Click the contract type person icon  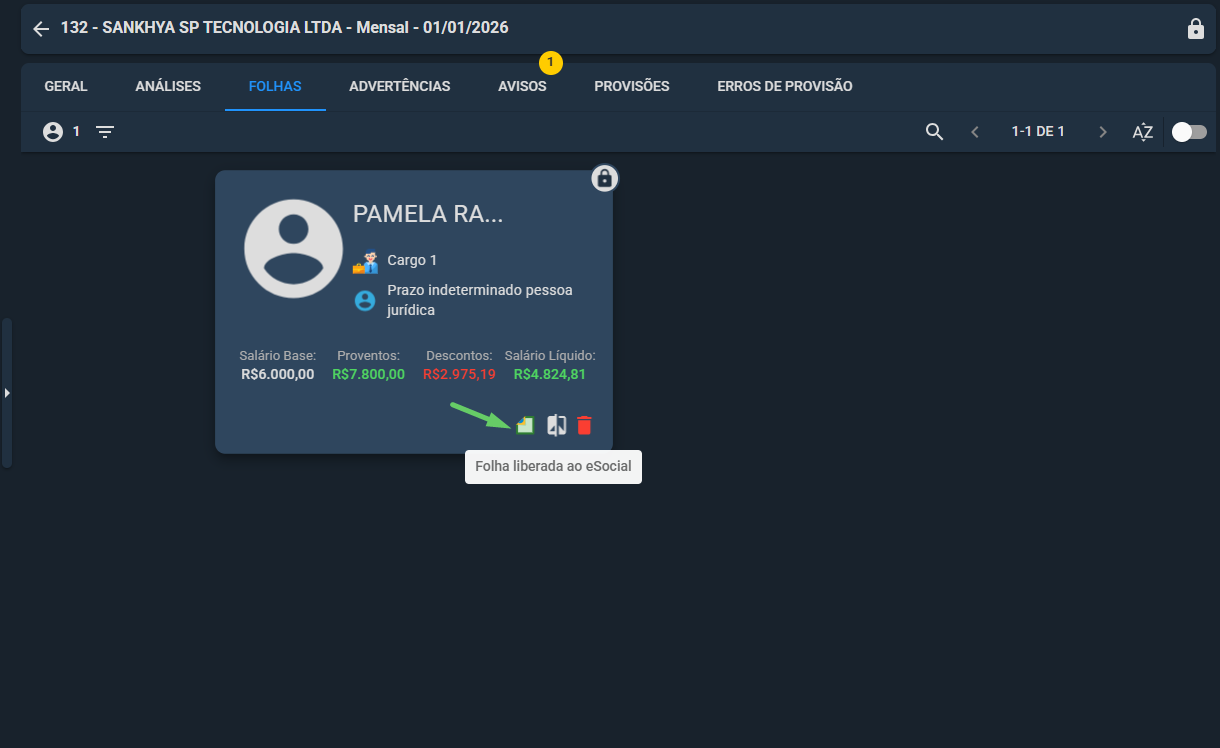point(365,300)
